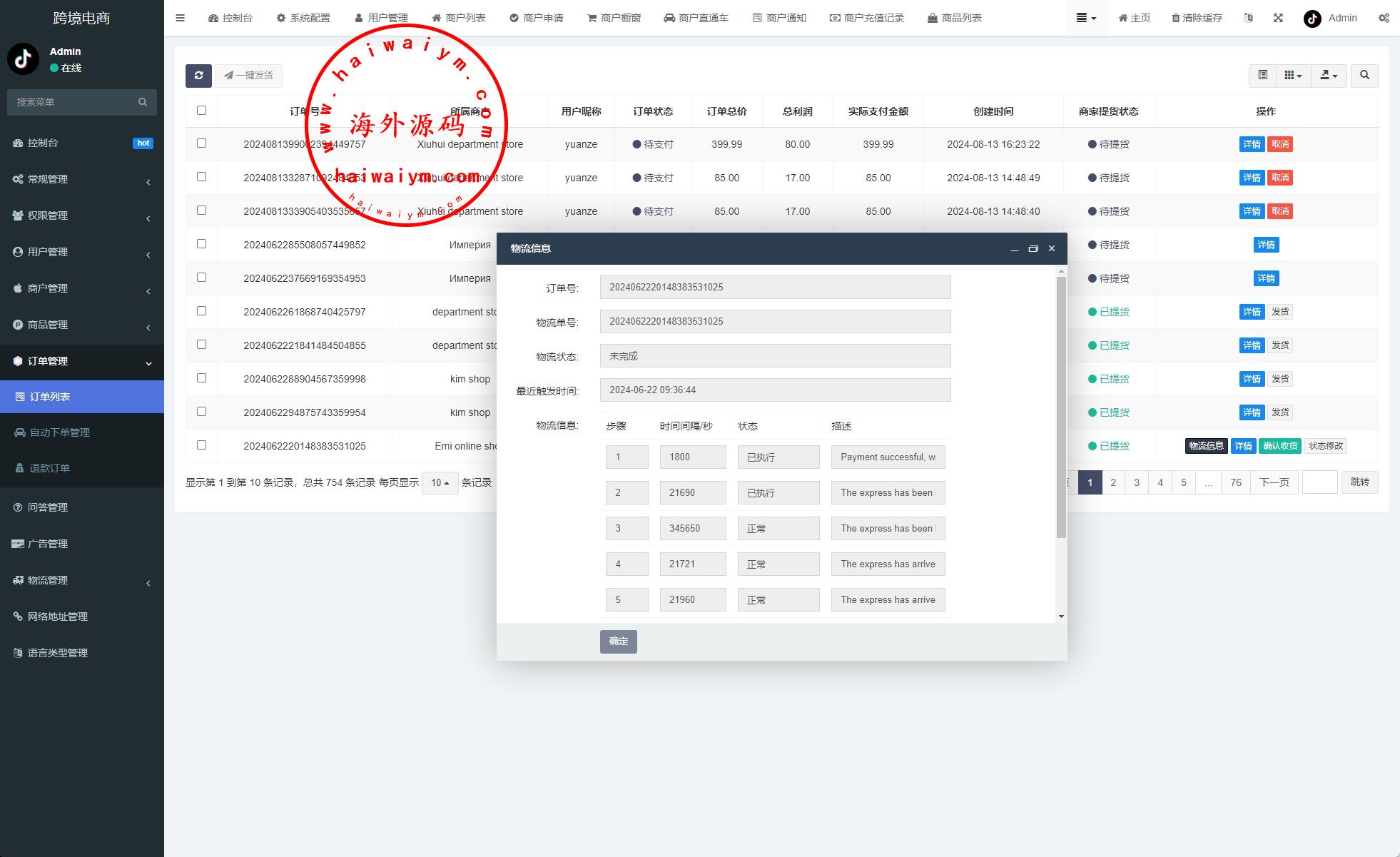Open the column display grid dropdown
This screenshot has height=857, width=1400.
click(x=1292, y=76)
